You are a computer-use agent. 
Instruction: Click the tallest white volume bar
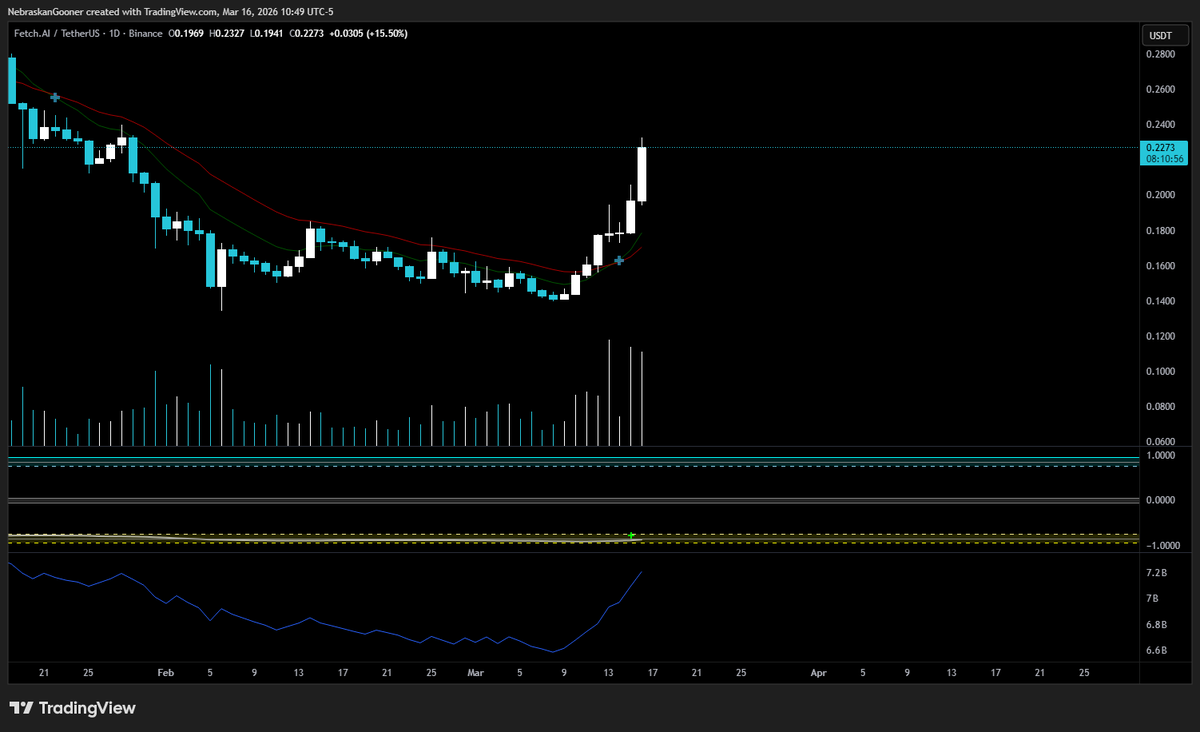coord(608,393)
